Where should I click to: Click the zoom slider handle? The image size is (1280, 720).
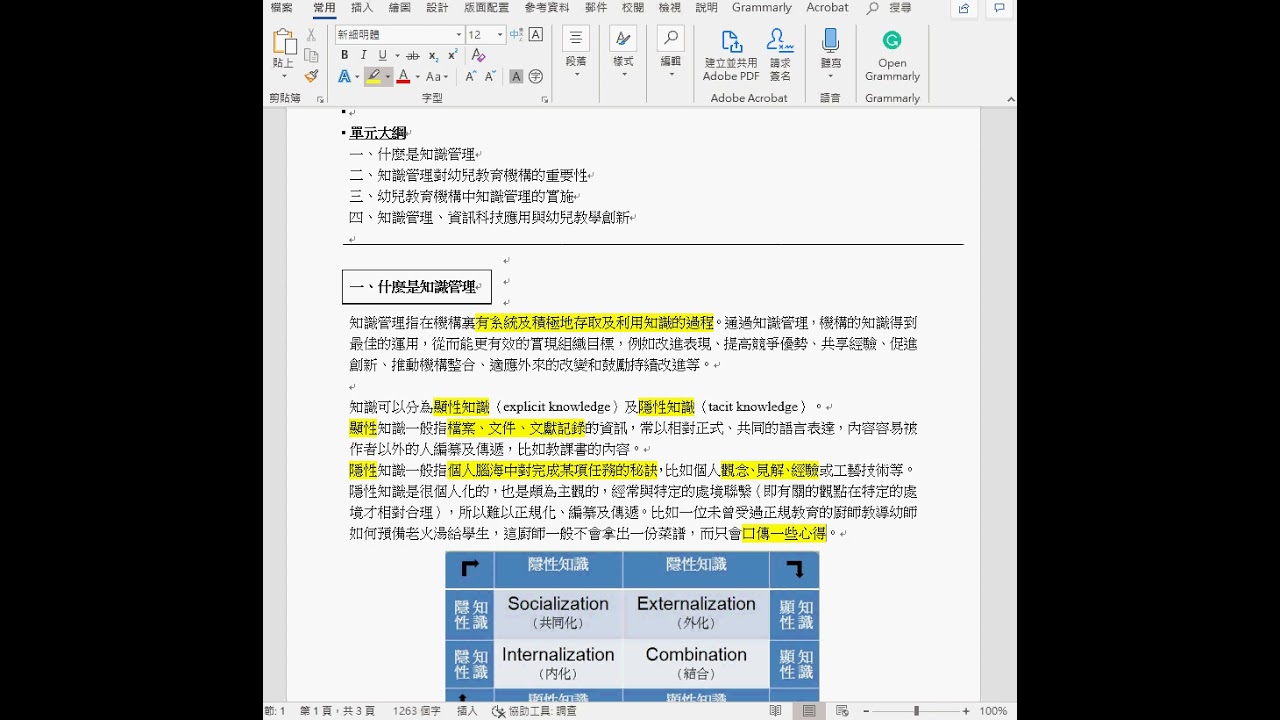coord(916,711)
